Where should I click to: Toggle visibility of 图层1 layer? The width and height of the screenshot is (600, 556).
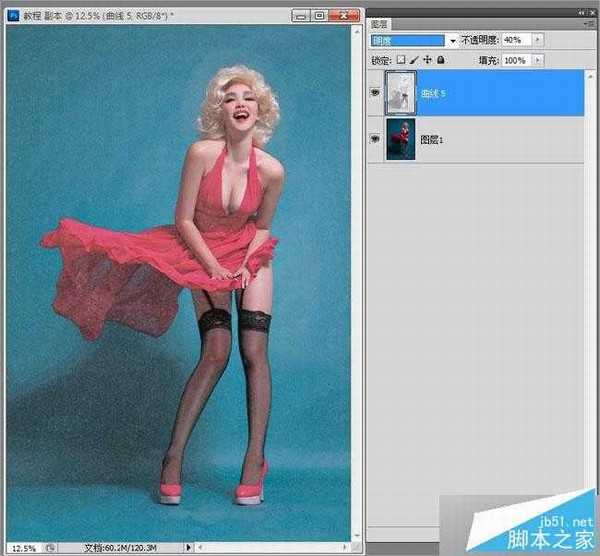(375, 139)
